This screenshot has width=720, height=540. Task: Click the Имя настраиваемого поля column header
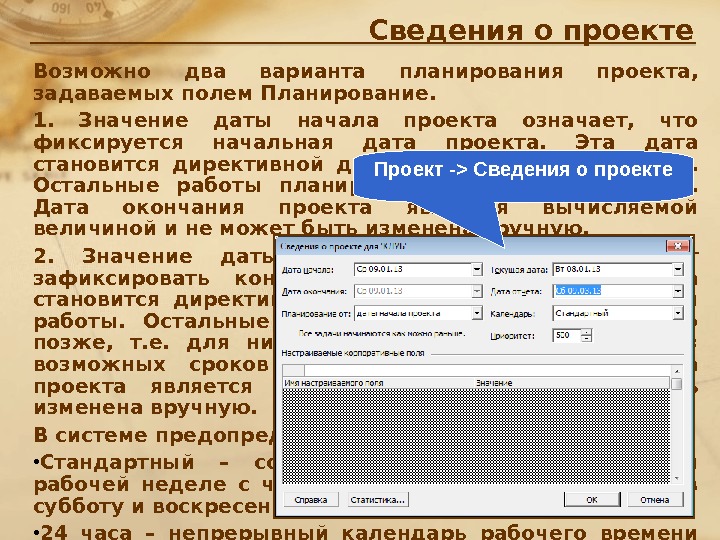[x=378, y=383]
